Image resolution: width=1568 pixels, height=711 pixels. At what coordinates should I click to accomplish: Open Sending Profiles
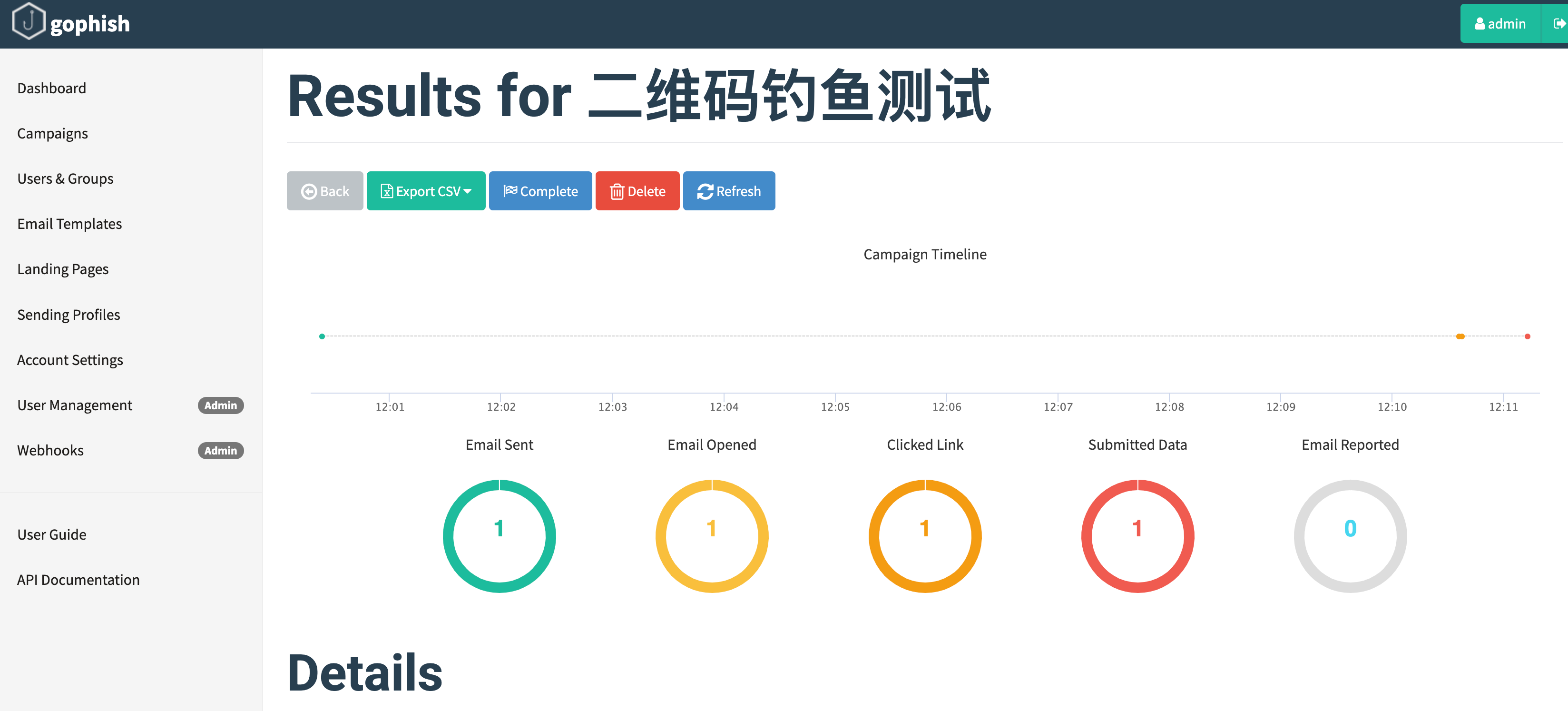pos(68,315)
